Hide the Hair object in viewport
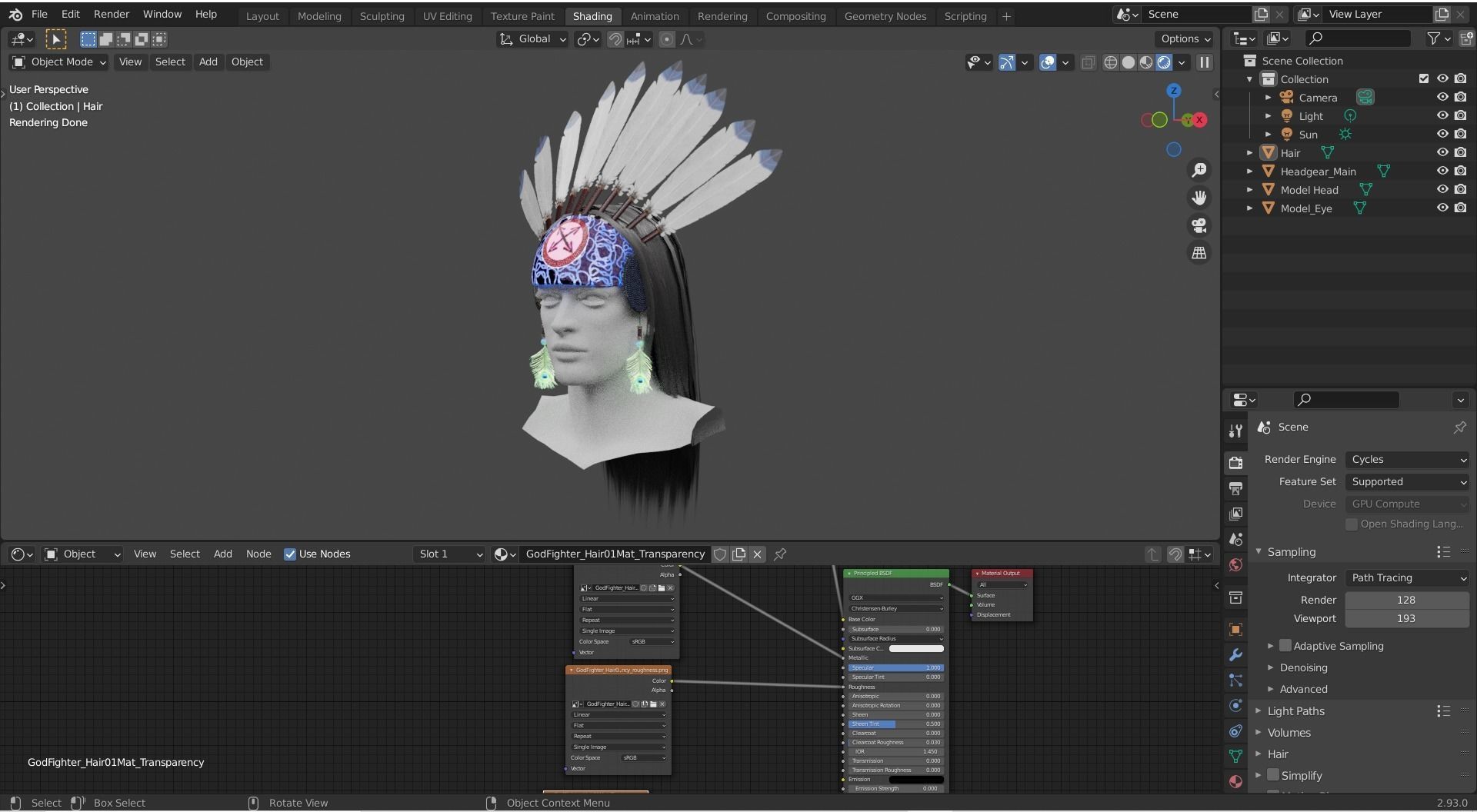The height and width of the screenshot is (812, 1477). (x=1442, y=152)
